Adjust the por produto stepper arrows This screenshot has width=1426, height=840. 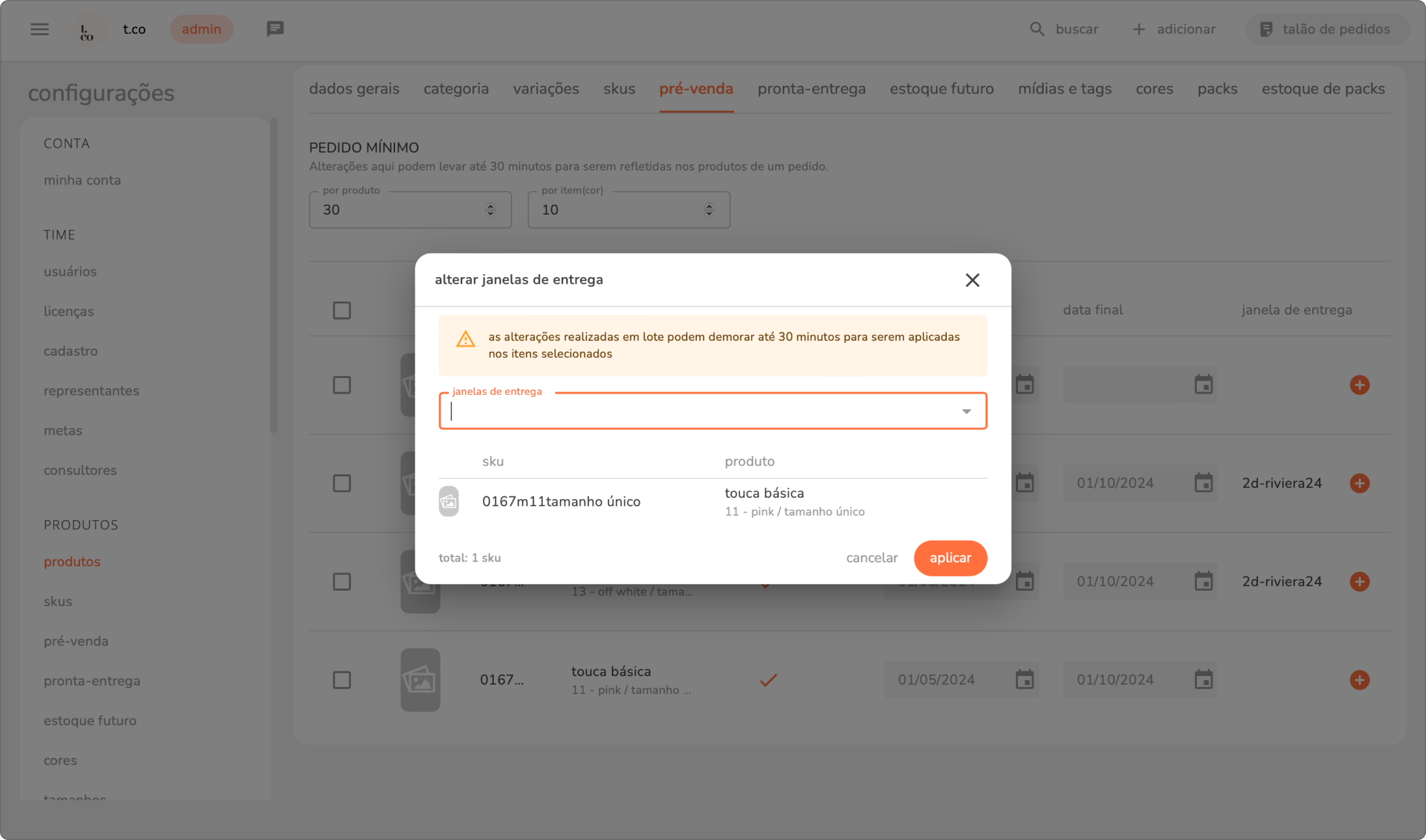point(490,210)
